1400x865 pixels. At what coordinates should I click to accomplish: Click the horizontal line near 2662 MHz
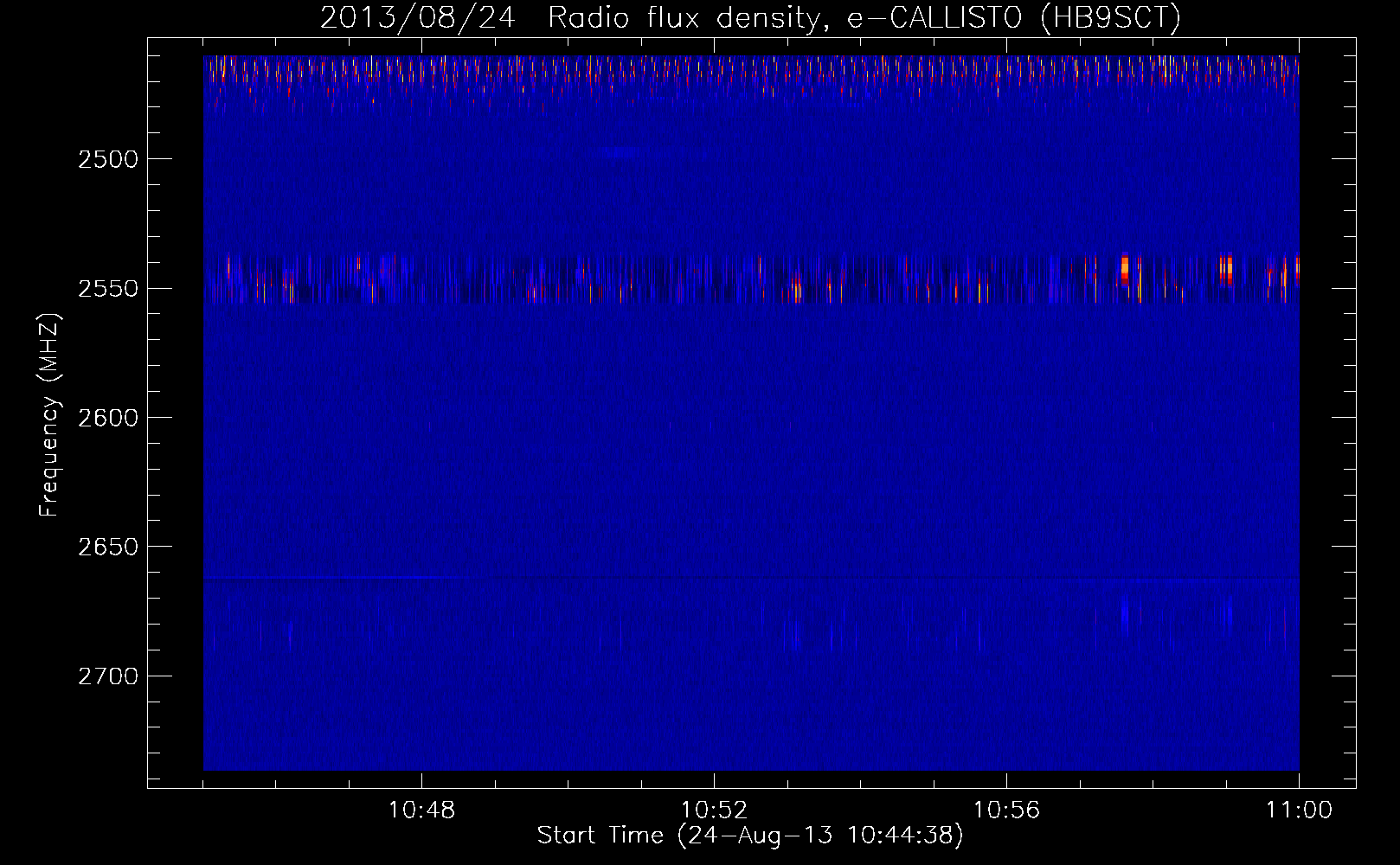[x=751, y=577]
